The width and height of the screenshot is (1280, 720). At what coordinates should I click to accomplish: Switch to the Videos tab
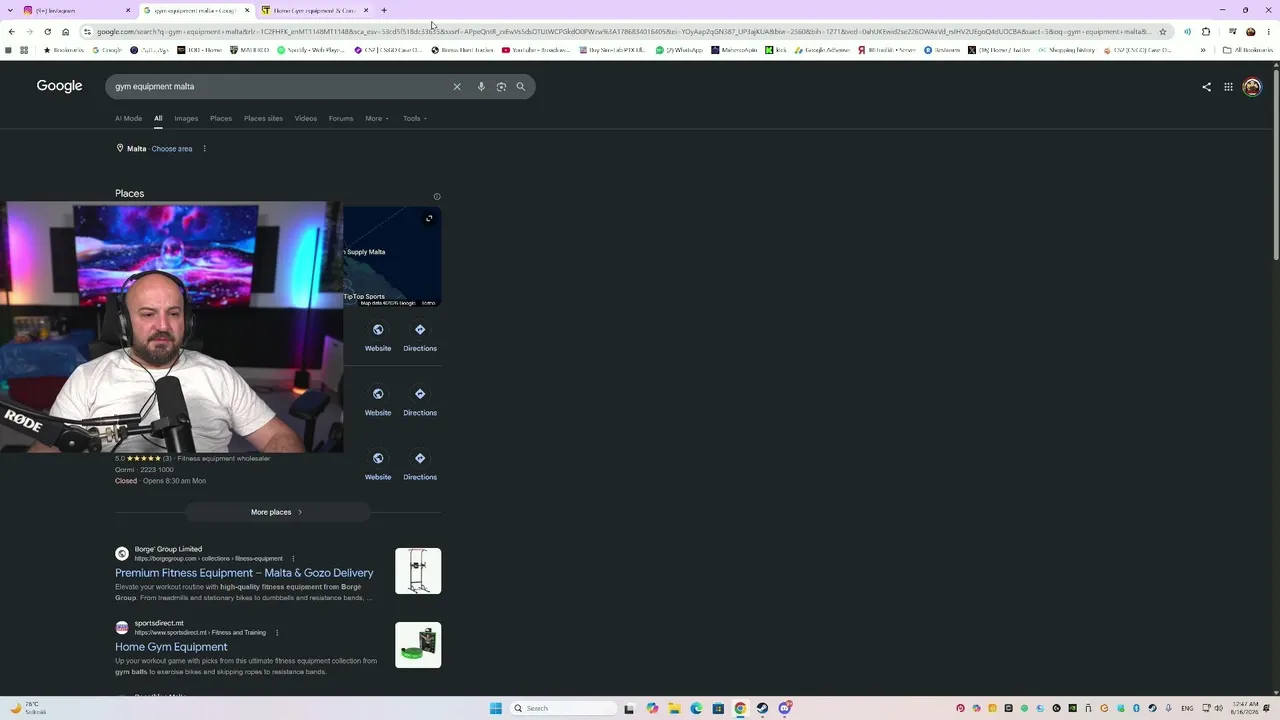pyautogui.click(x=306, y=119)
